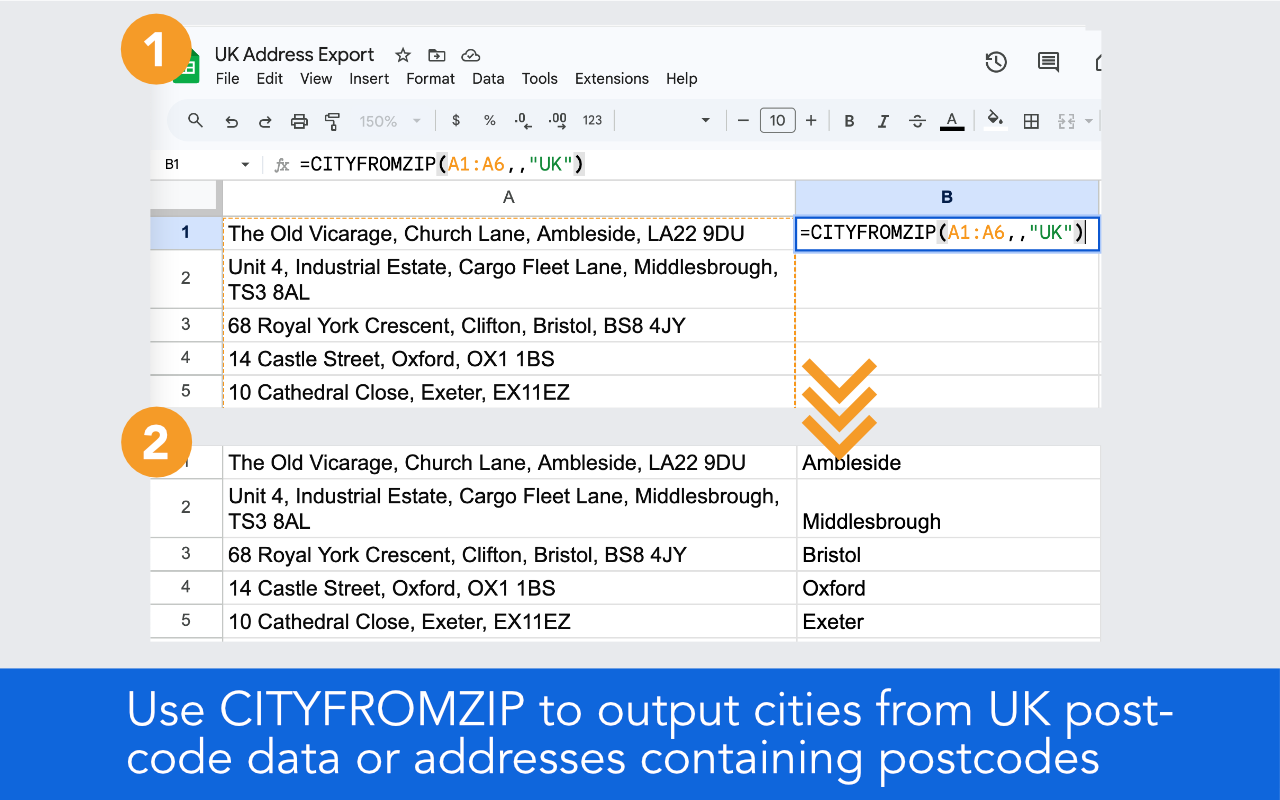Open the fill color bucket
This screenshot has height=800, width=1280.
[x=995, y=120]
